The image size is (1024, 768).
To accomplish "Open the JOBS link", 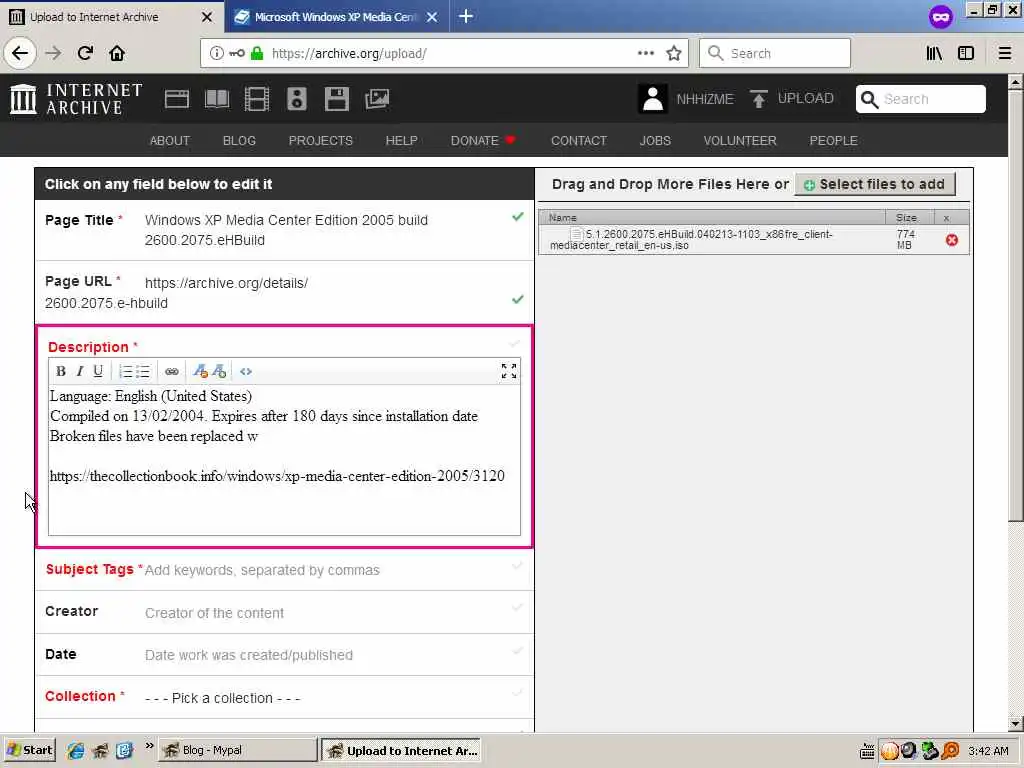I will 655,140.
